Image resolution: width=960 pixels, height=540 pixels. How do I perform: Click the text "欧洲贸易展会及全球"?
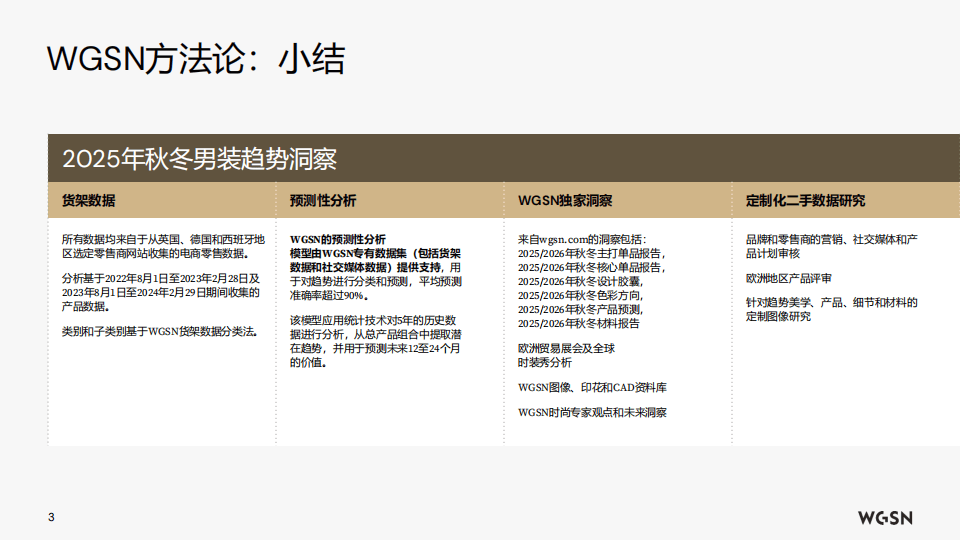[x=566, y=348]
